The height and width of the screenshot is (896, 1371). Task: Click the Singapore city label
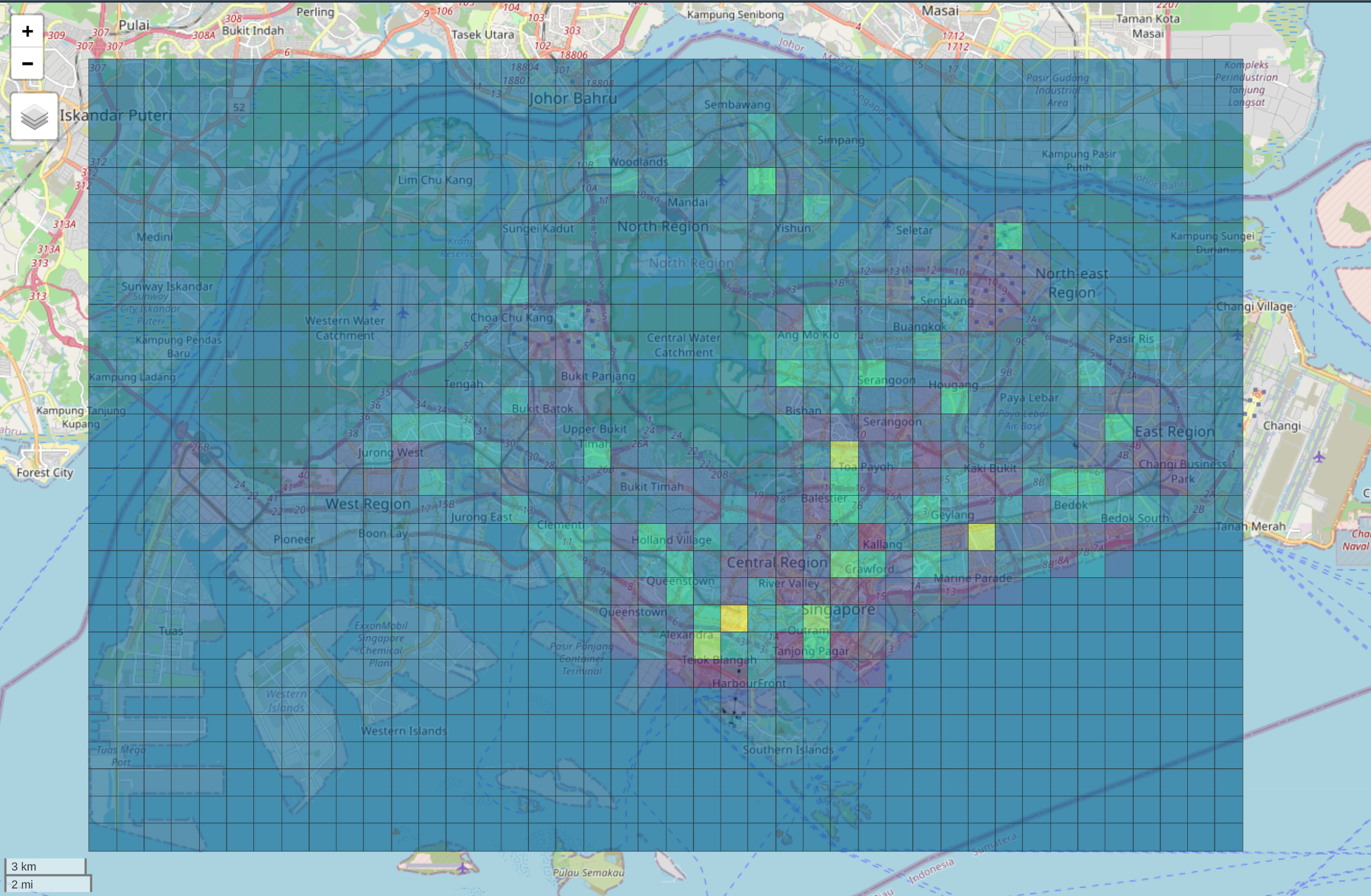838,609
